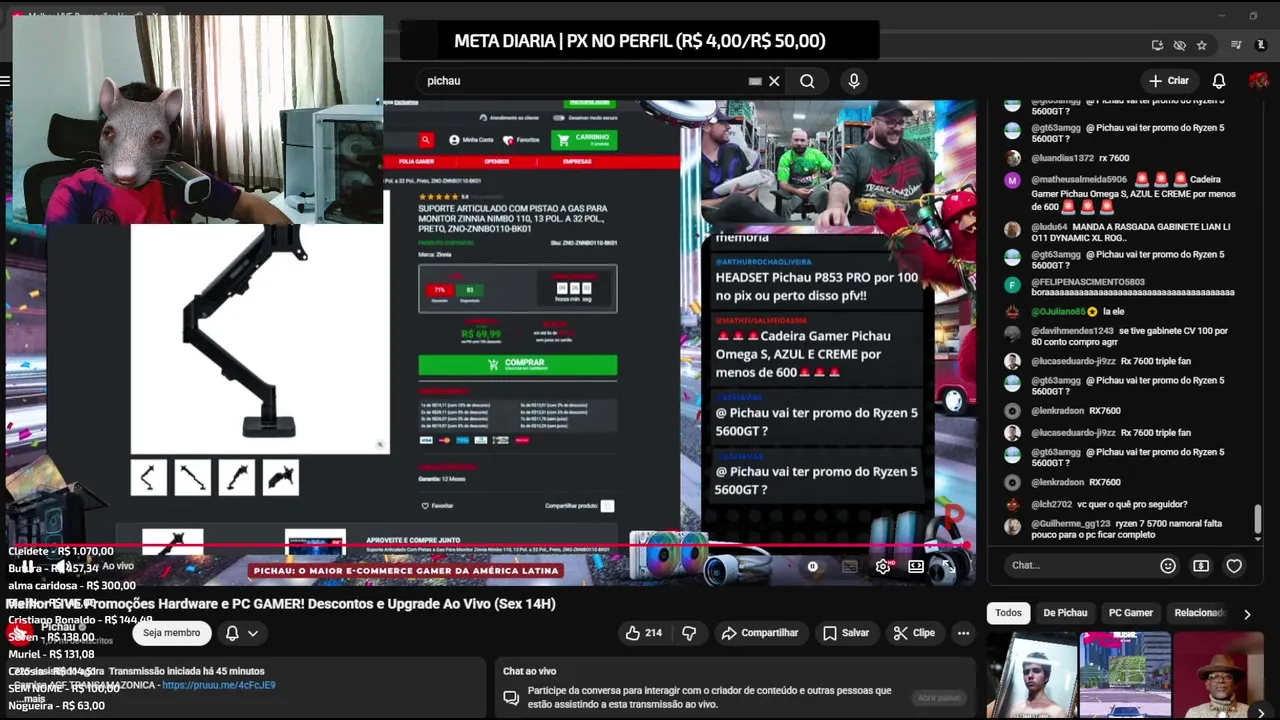This screenshot has width=1280, height=720.
Task: Open video player settings gear
Action: 883,566
